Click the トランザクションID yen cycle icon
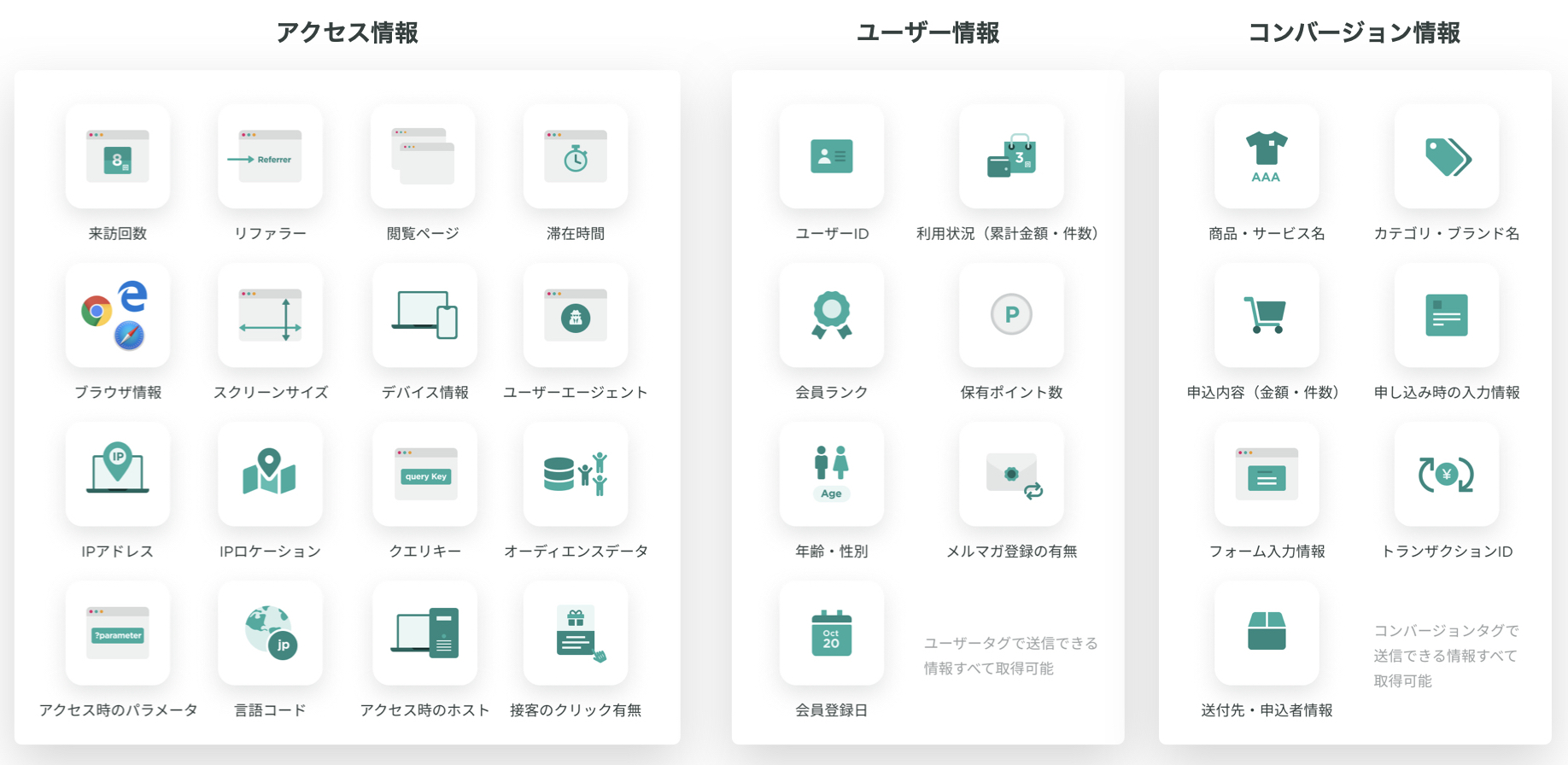Viewport: 1568px width, 765px height. (x=1447, y=474)
